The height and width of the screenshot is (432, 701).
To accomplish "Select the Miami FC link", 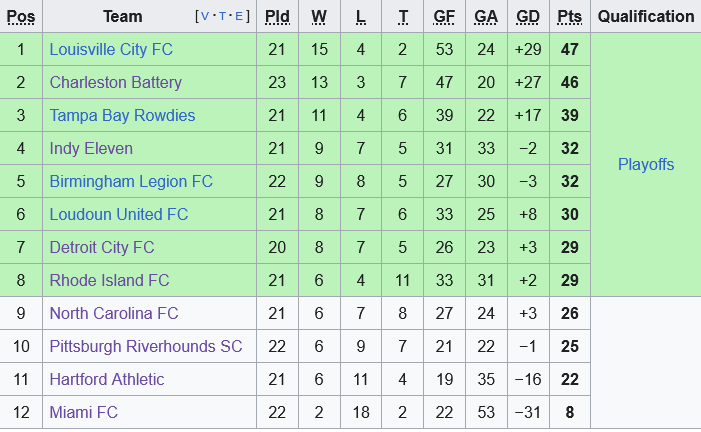I will tap(84, 412).
